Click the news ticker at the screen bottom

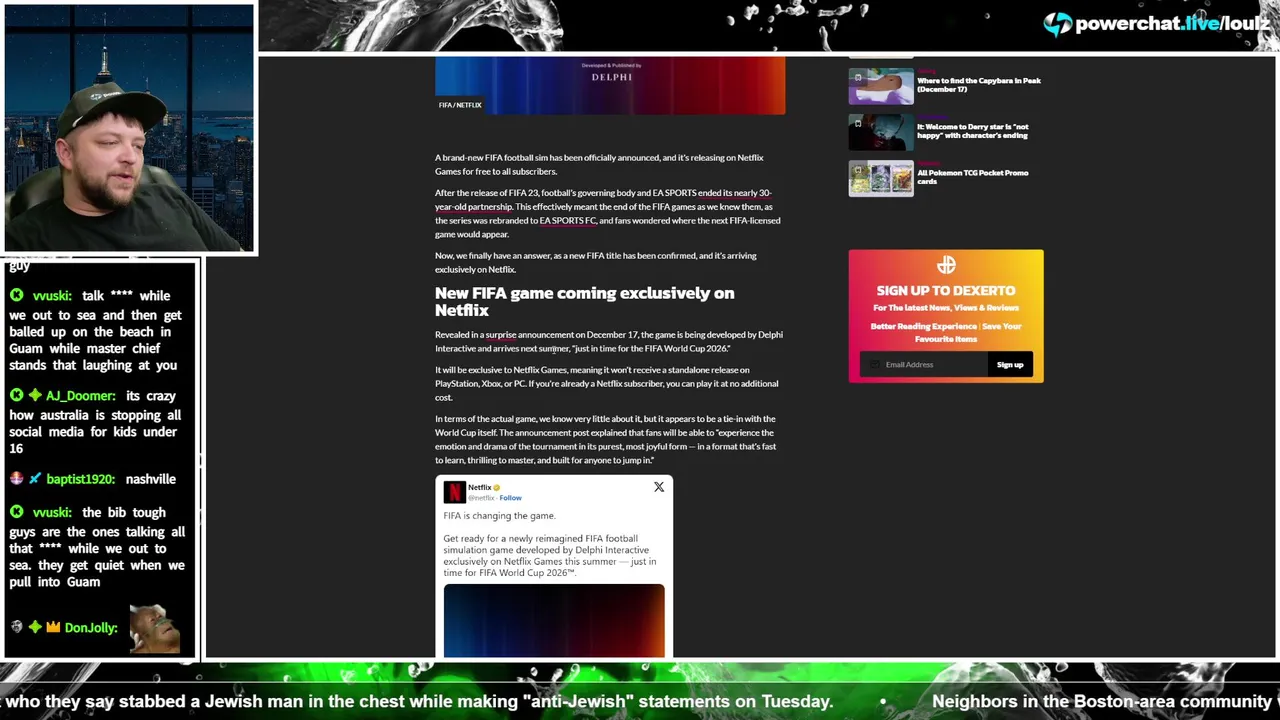(640, 702)
